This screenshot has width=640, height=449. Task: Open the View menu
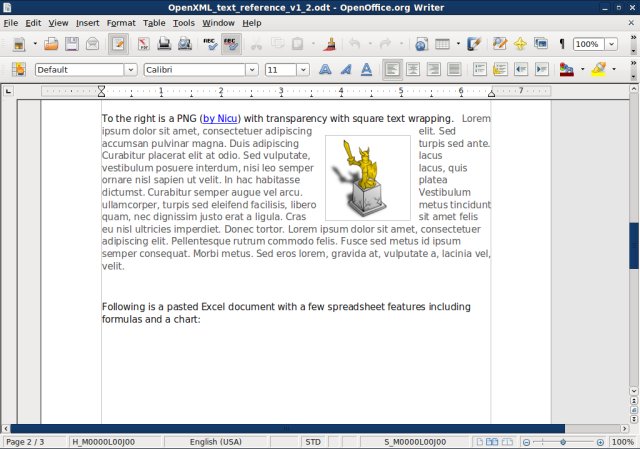[x=58, y=23]
